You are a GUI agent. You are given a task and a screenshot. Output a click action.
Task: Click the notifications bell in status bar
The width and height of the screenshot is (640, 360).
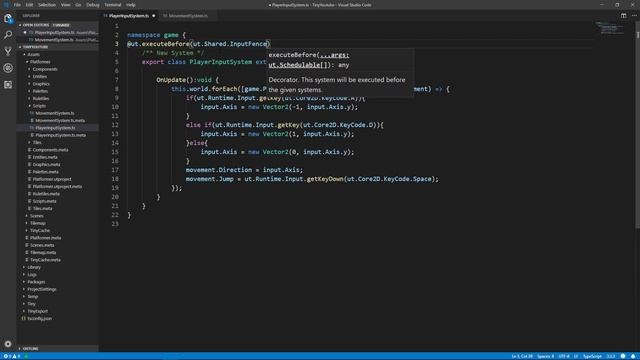click(633, 356)
